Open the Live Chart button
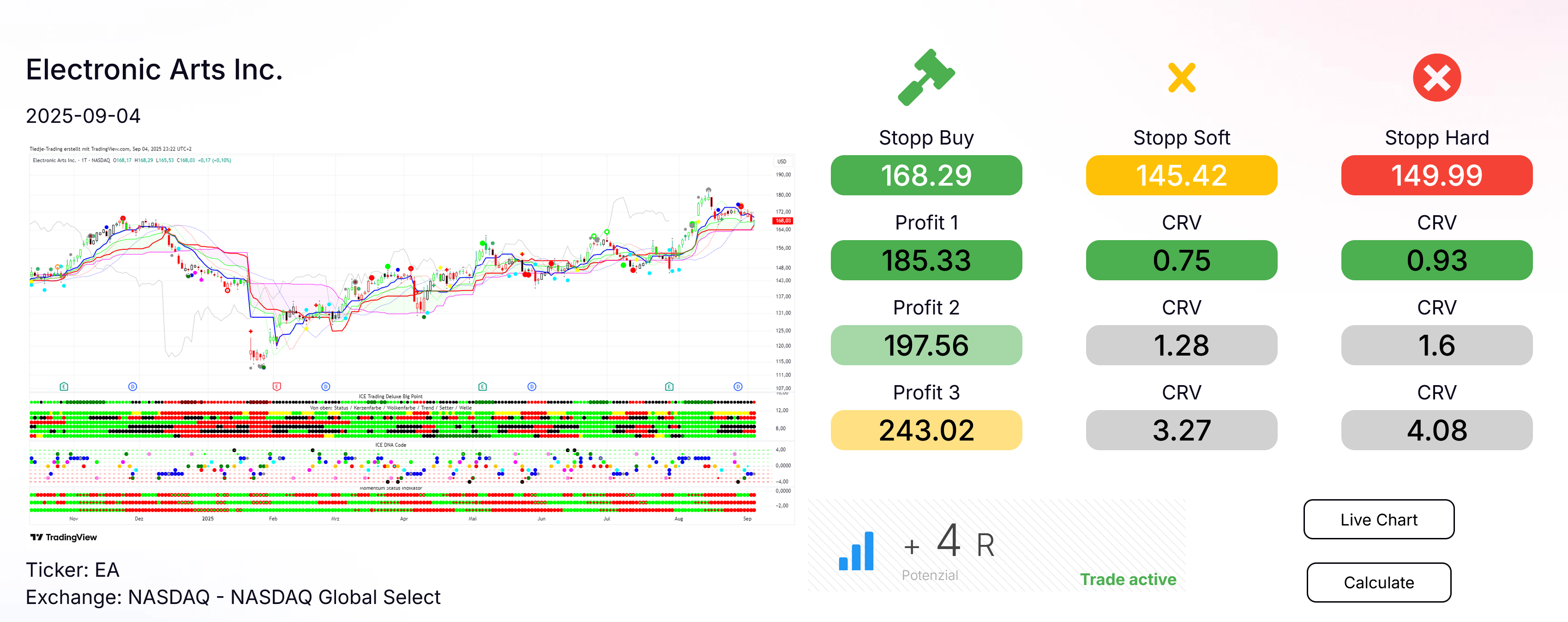1568x622 pixels. [x=1379, y=519]
